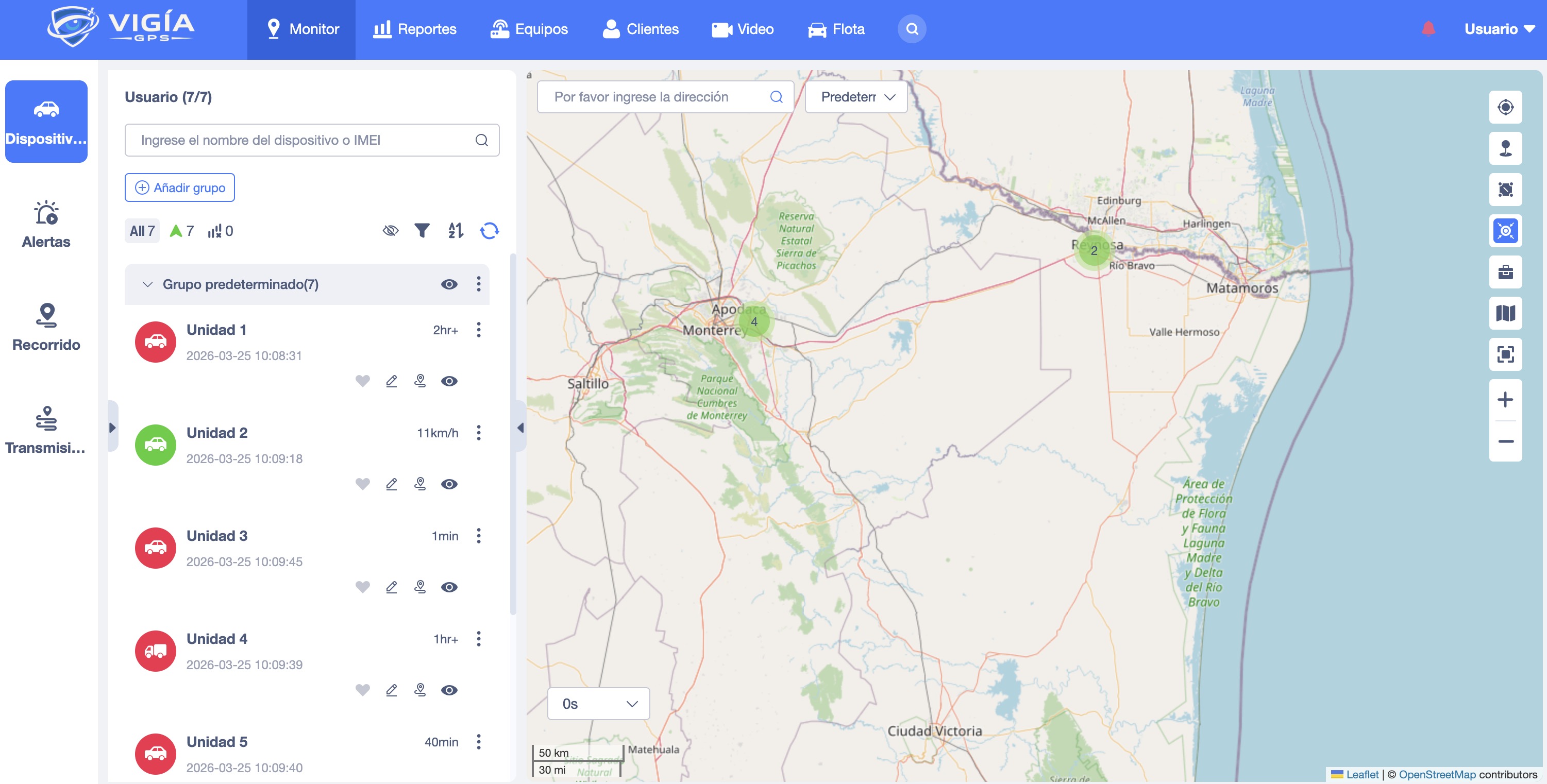Collapse the Grupo predeterminado(7) group
Viewport: 1547px width, 784px height.
click(147, 284)
